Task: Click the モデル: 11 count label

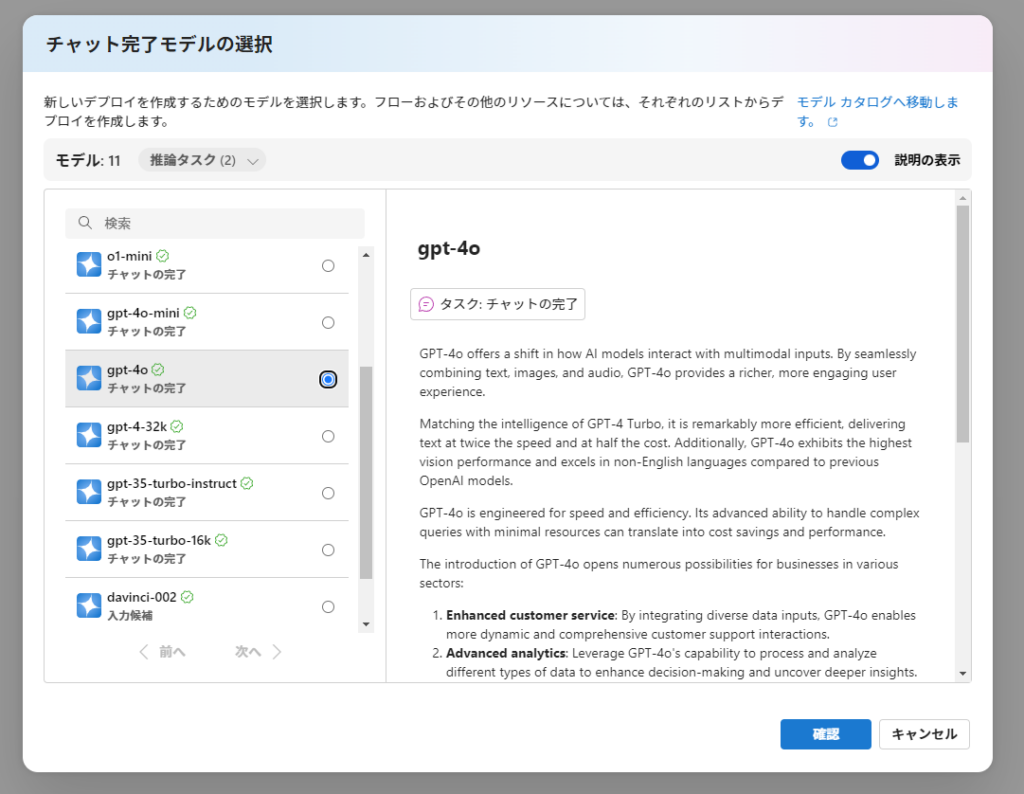Action: tap(88, 161)
